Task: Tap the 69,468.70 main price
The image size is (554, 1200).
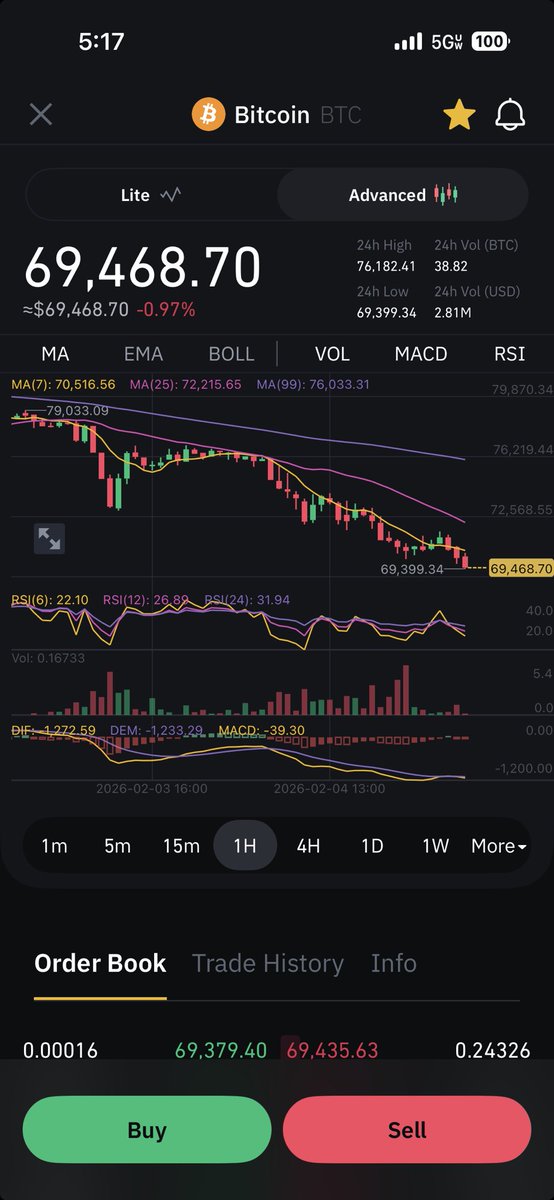Action: 142,267
